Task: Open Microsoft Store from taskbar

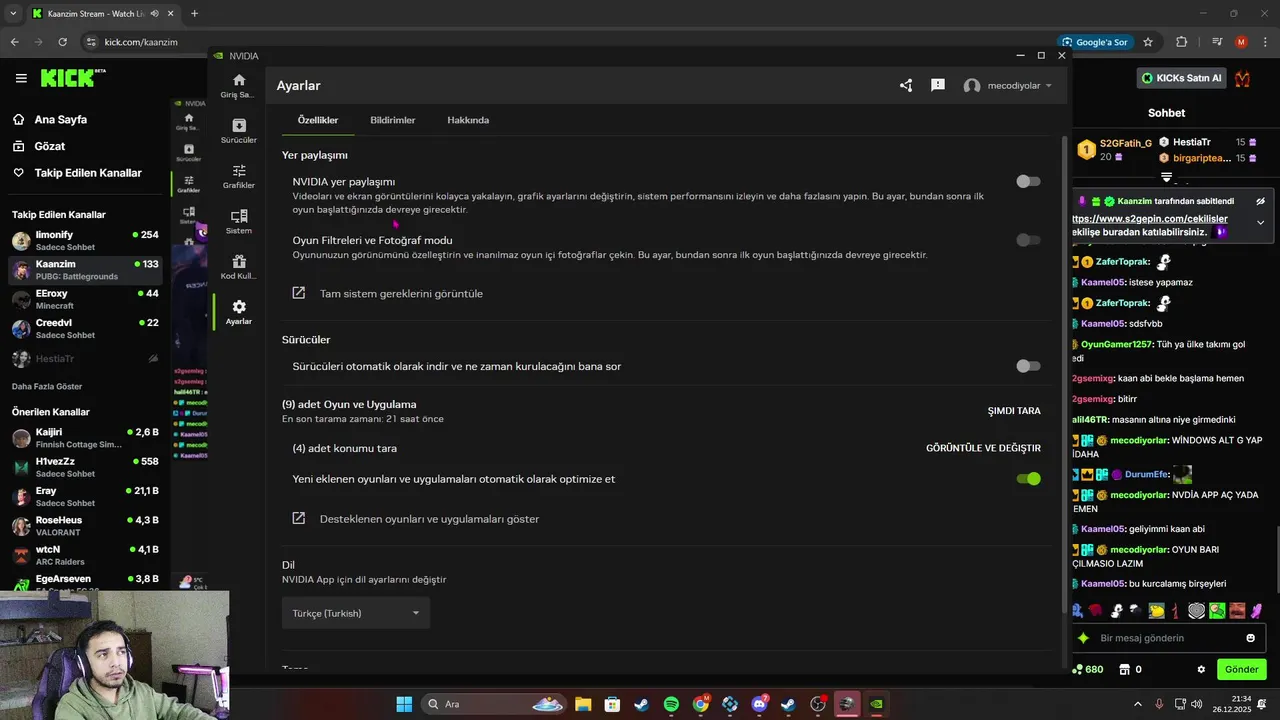Action: point(612,704)
